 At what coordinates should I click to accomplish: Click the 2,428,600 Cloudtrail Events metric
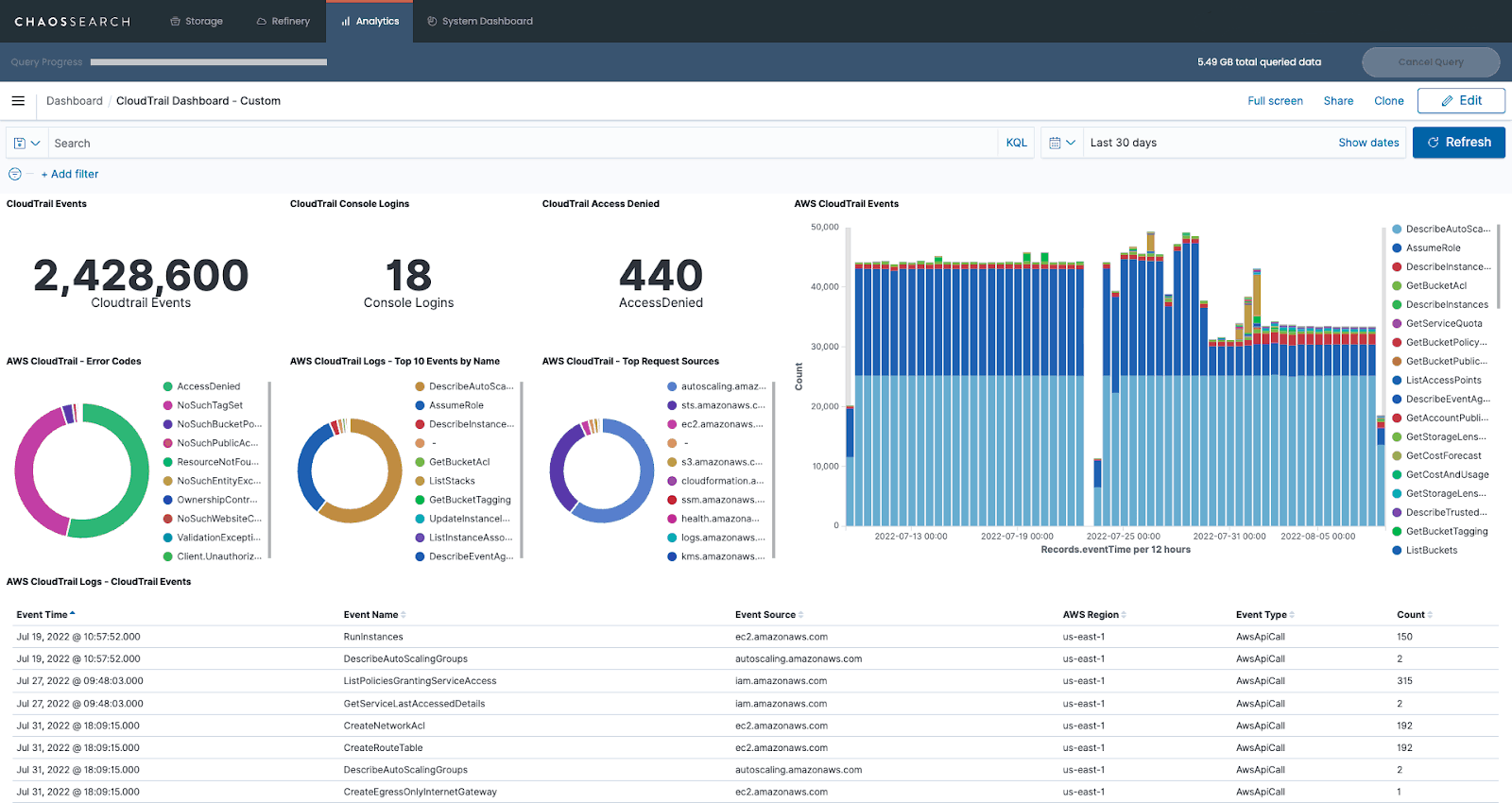[x=141, y=282]
